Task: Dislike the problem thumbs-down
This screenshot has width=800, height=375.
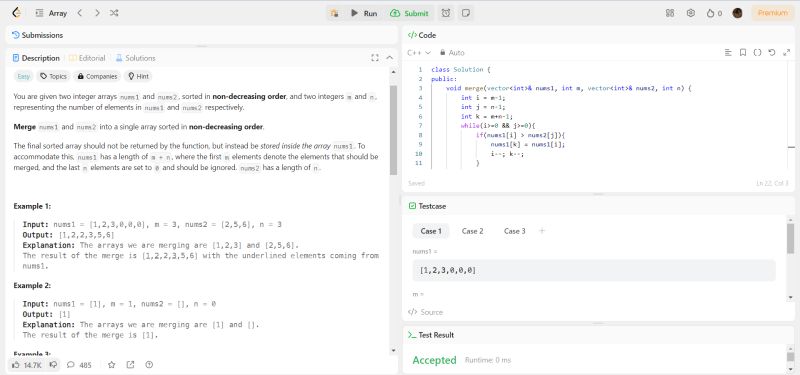Action: (53, 365)
